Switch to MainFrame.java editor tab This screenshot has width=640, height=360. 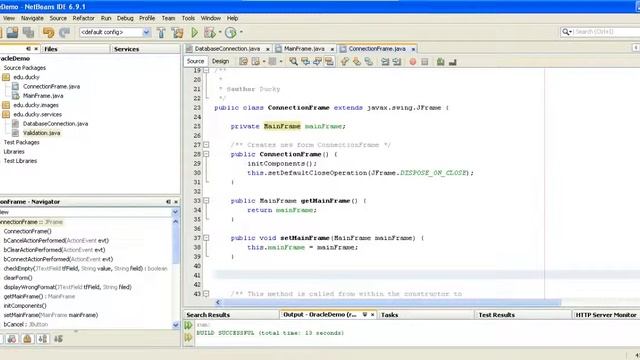(x=304, y=49)
